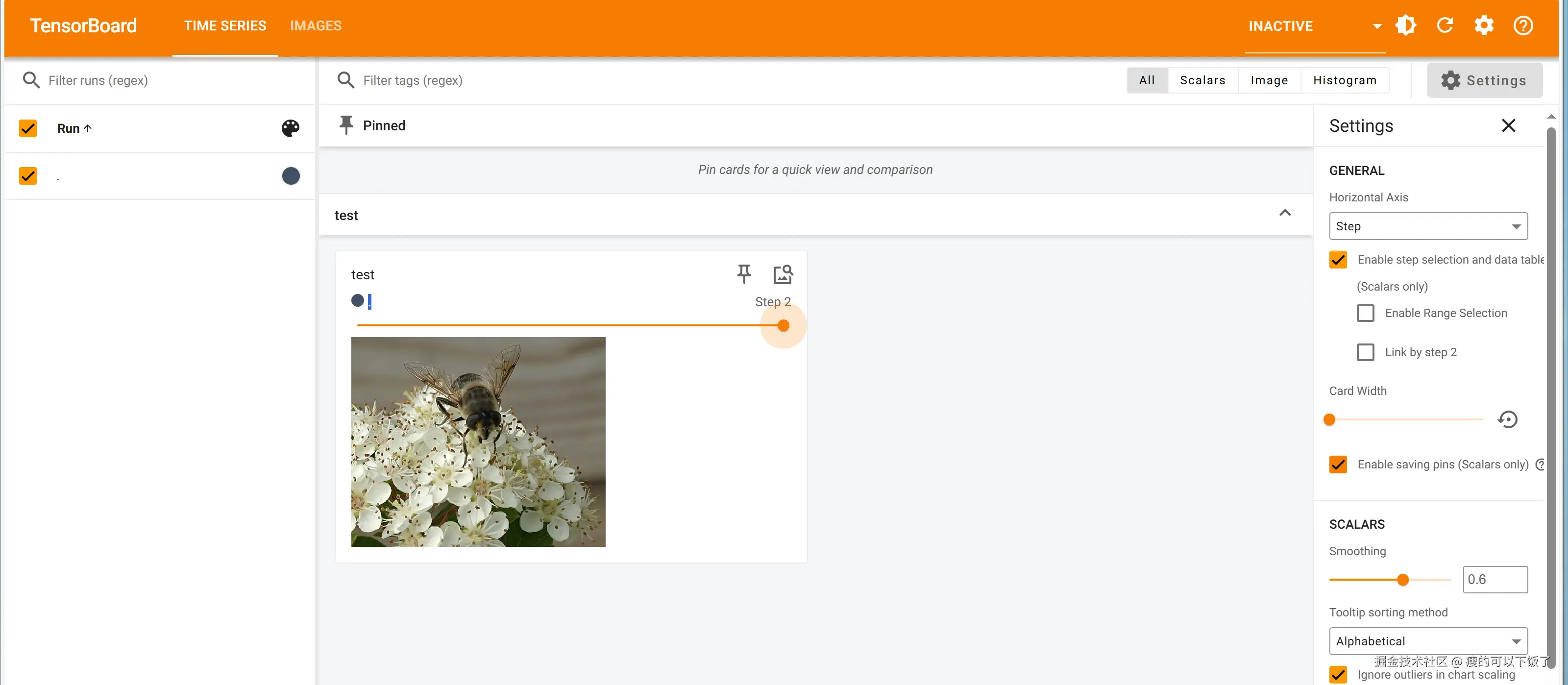Collapse the test group section
Image resolution: width=1568 pixels, height=685 pixels.
click(x=1284, y=213)
